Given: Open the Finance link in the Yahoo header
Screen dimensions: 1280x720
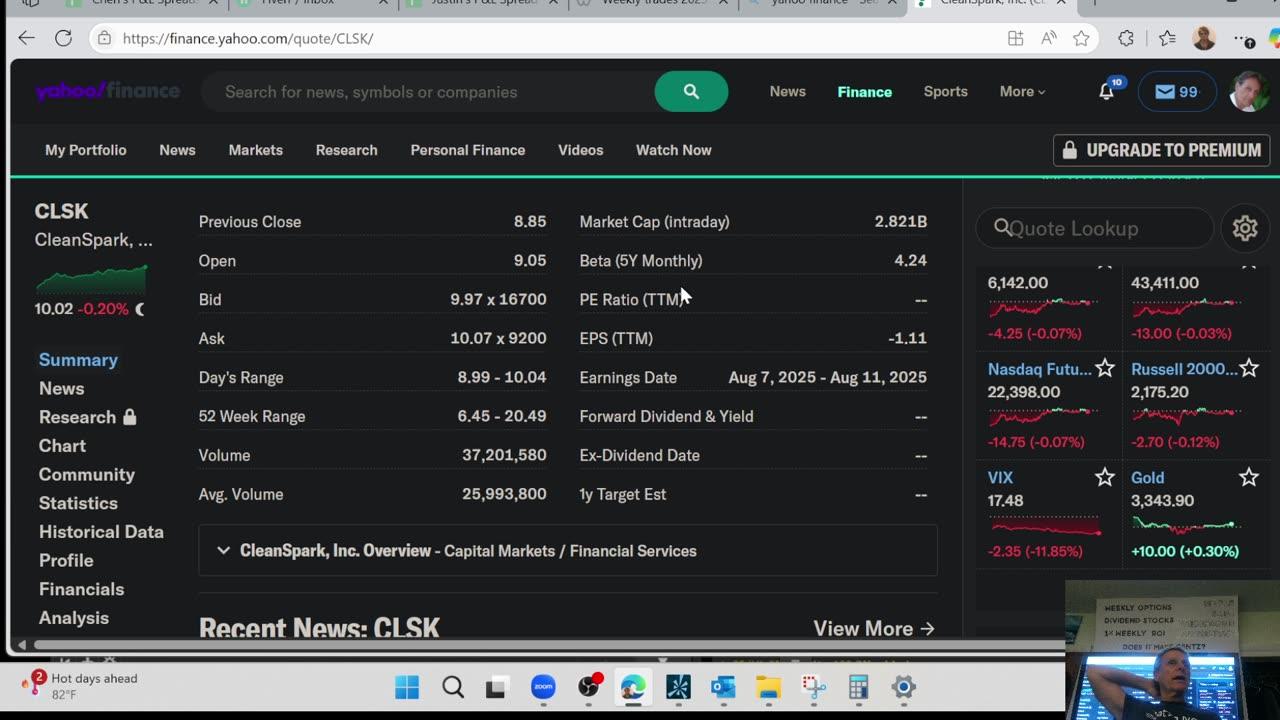Looking at the screenshot, I should tap(865, 91).
